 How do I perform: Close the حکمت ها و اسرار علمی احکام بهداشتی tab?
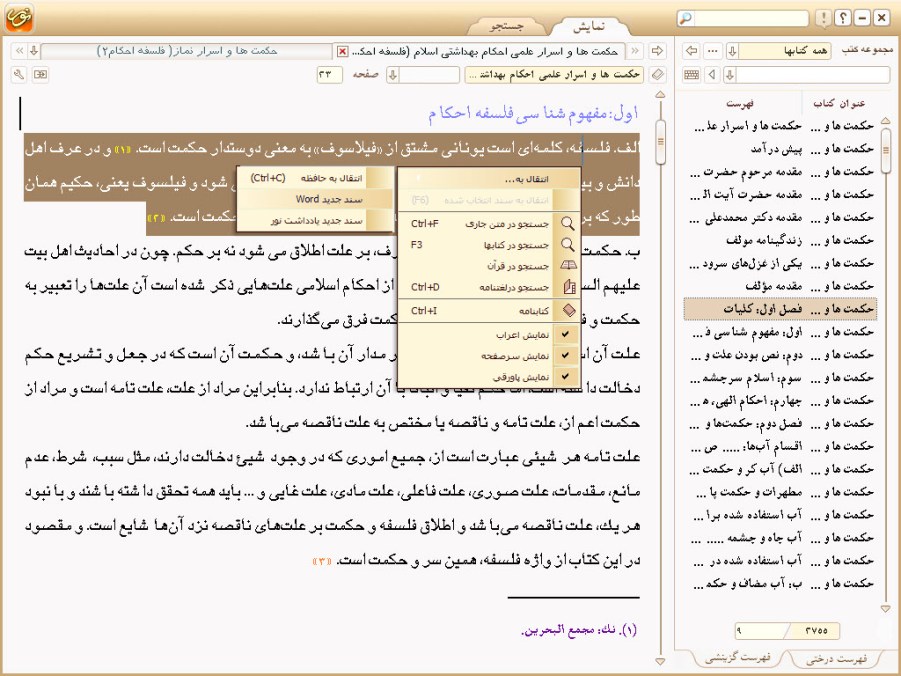tap(342, 52)
